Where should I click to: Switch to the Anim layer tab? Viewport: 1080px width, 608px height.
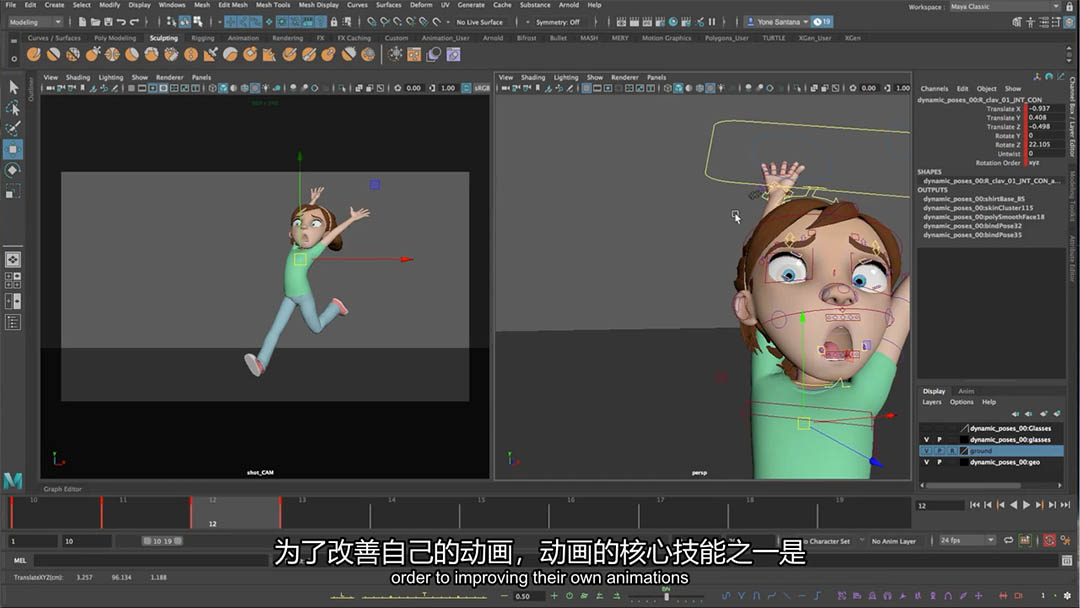[x=966, y=391]
